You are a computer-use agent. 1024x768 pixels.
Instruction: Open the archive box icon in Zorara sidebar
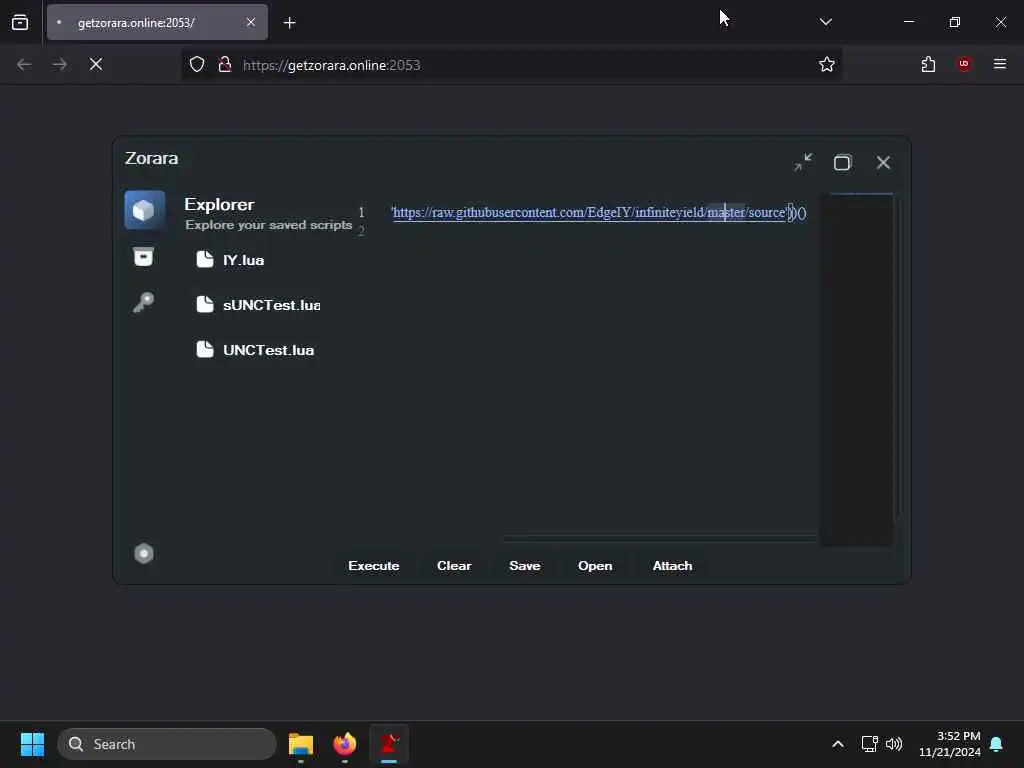pyautogui.click(x=143, y=257)
